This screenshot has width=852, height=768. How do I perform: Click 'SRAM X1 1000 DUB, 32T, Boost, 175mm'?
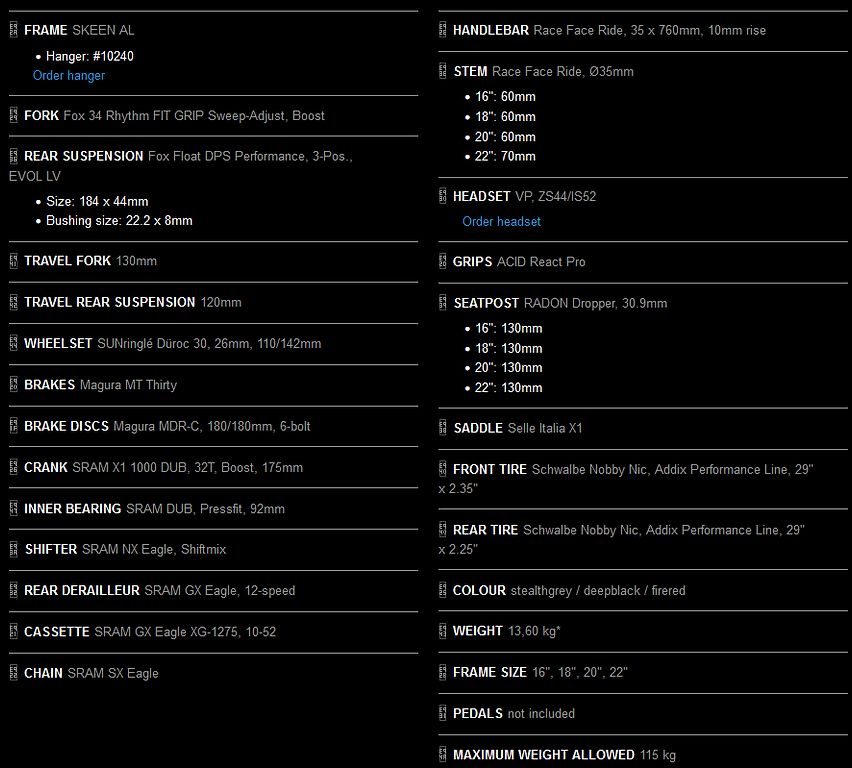click(x=187, y=467)
